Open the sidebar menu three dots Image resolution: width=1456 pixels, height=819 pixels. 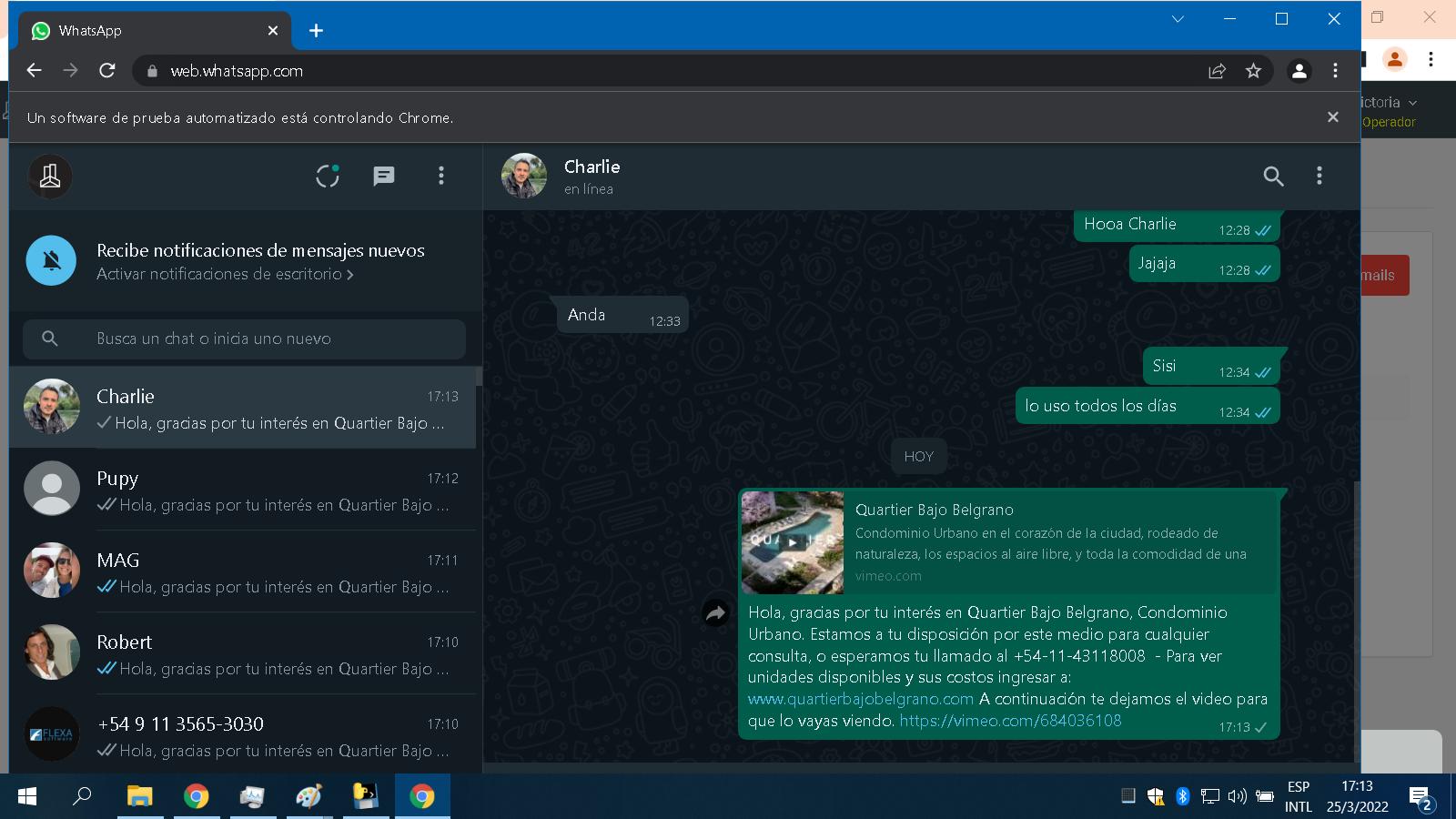pos(441,176)
